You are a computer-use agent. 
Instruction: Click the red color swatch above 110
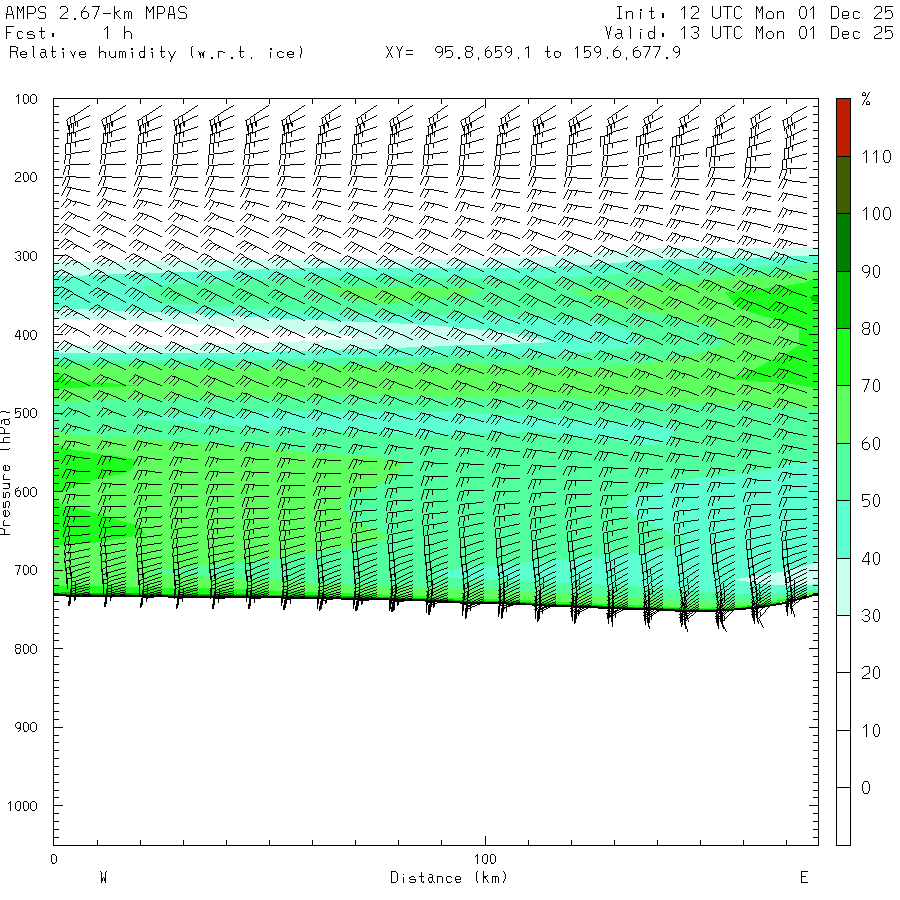tap(843, 127)
